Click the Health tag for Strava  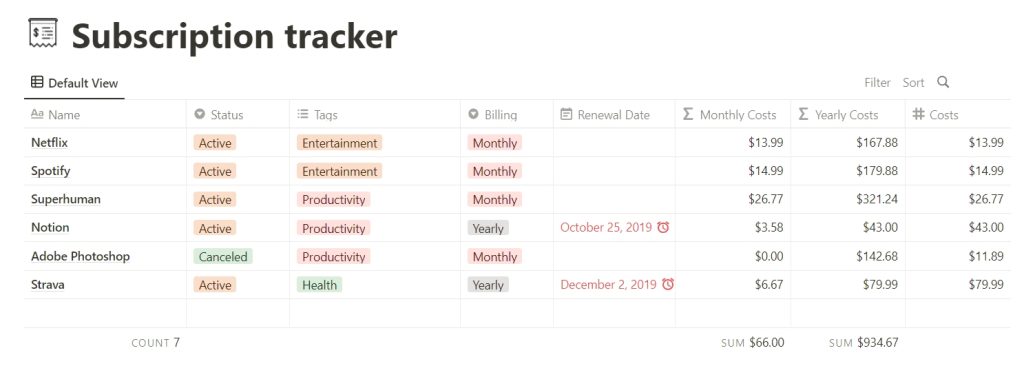(319, 285)
